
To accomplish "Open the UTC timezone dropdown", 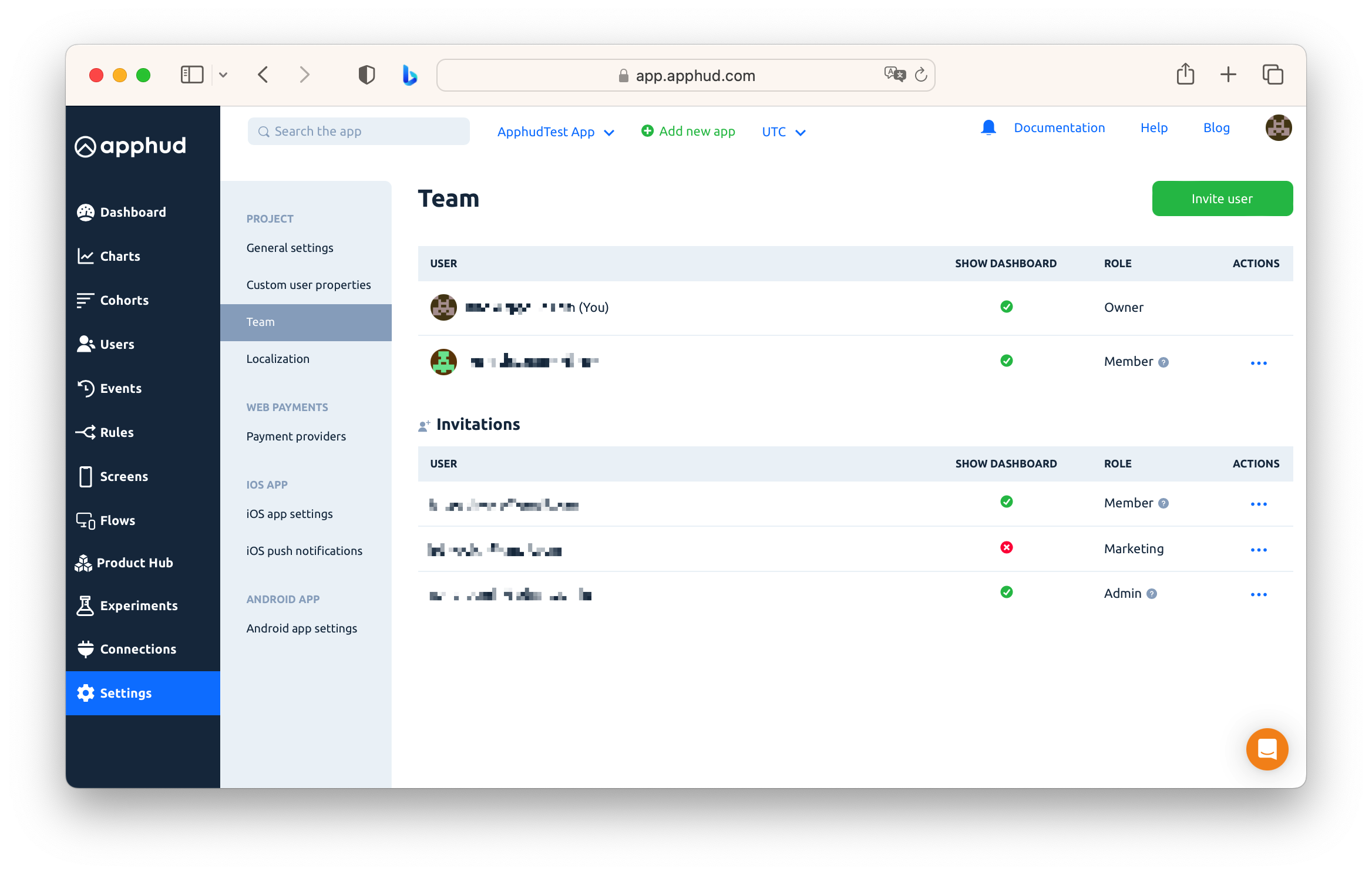I will click(x=783, y=132).
